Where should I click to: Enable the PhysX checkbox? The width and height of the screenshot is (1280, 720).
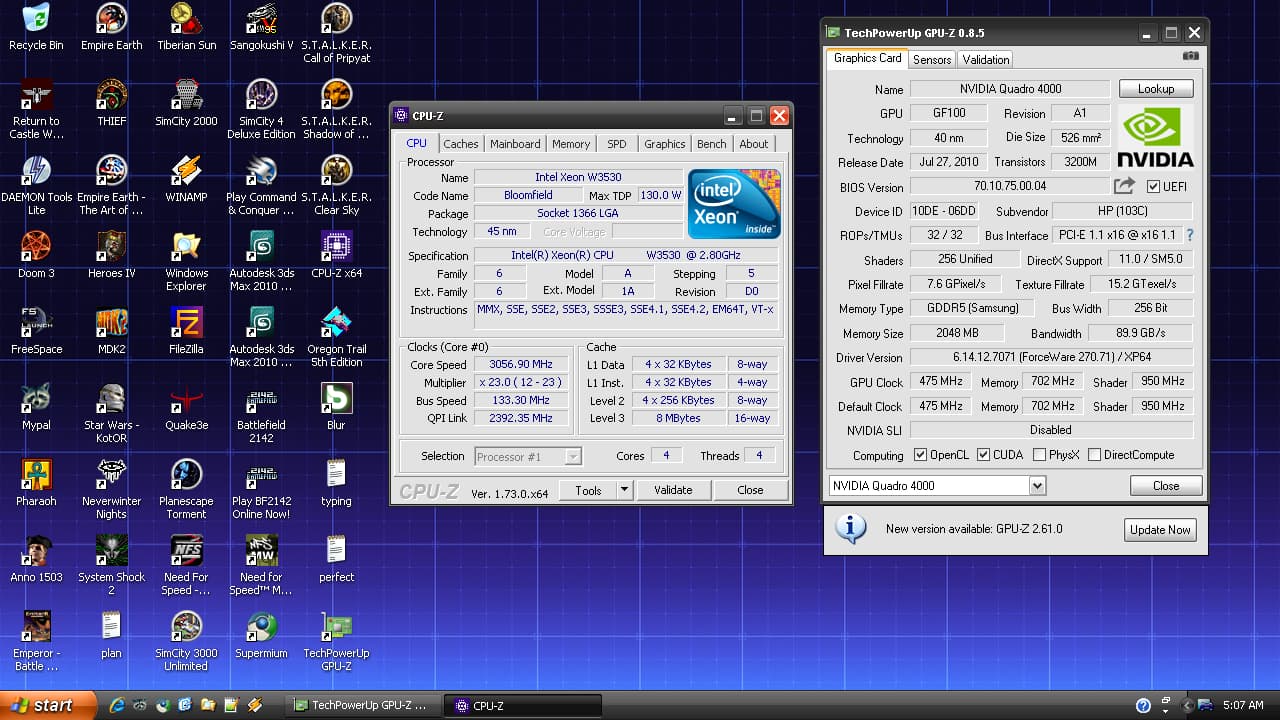pyautogui.click(x=1039, y=455)
